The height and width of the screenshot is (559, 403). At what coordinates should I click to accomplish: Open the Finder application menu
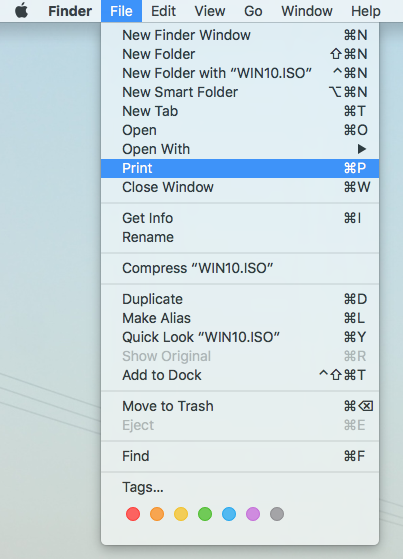coord(70,11)
